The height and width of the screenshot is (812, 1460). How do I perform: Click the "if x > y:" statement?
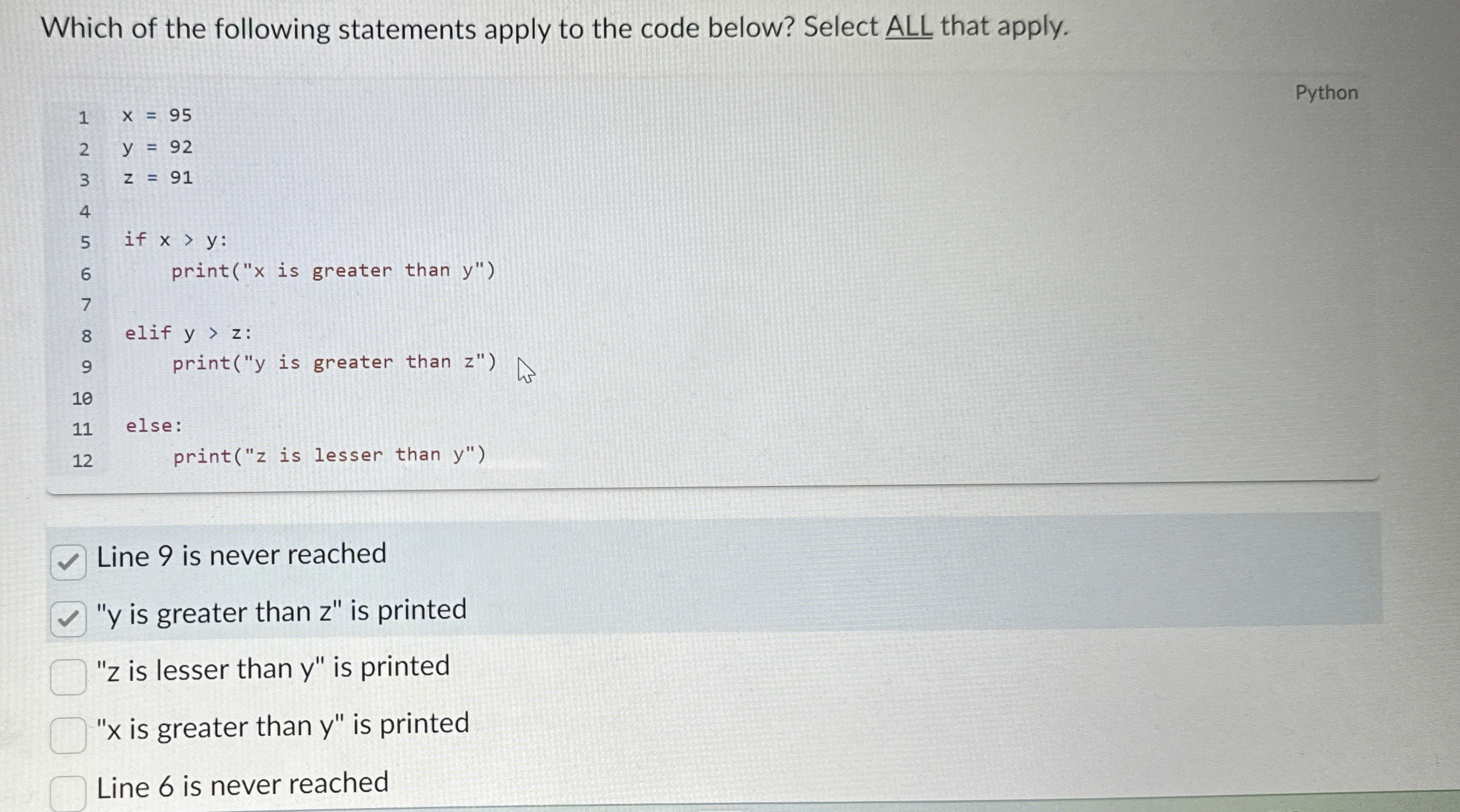tap(174, 240)
